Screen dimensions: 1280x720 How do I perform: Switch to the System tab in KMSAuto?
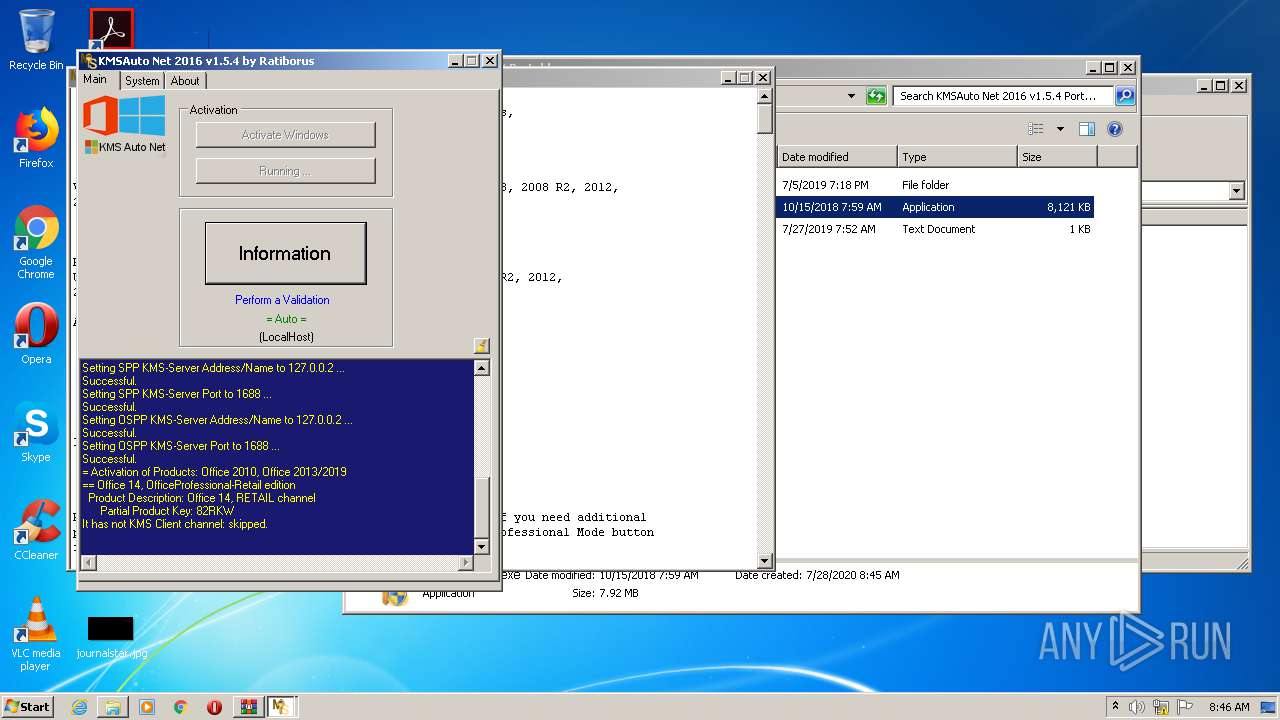pos(141,81)
